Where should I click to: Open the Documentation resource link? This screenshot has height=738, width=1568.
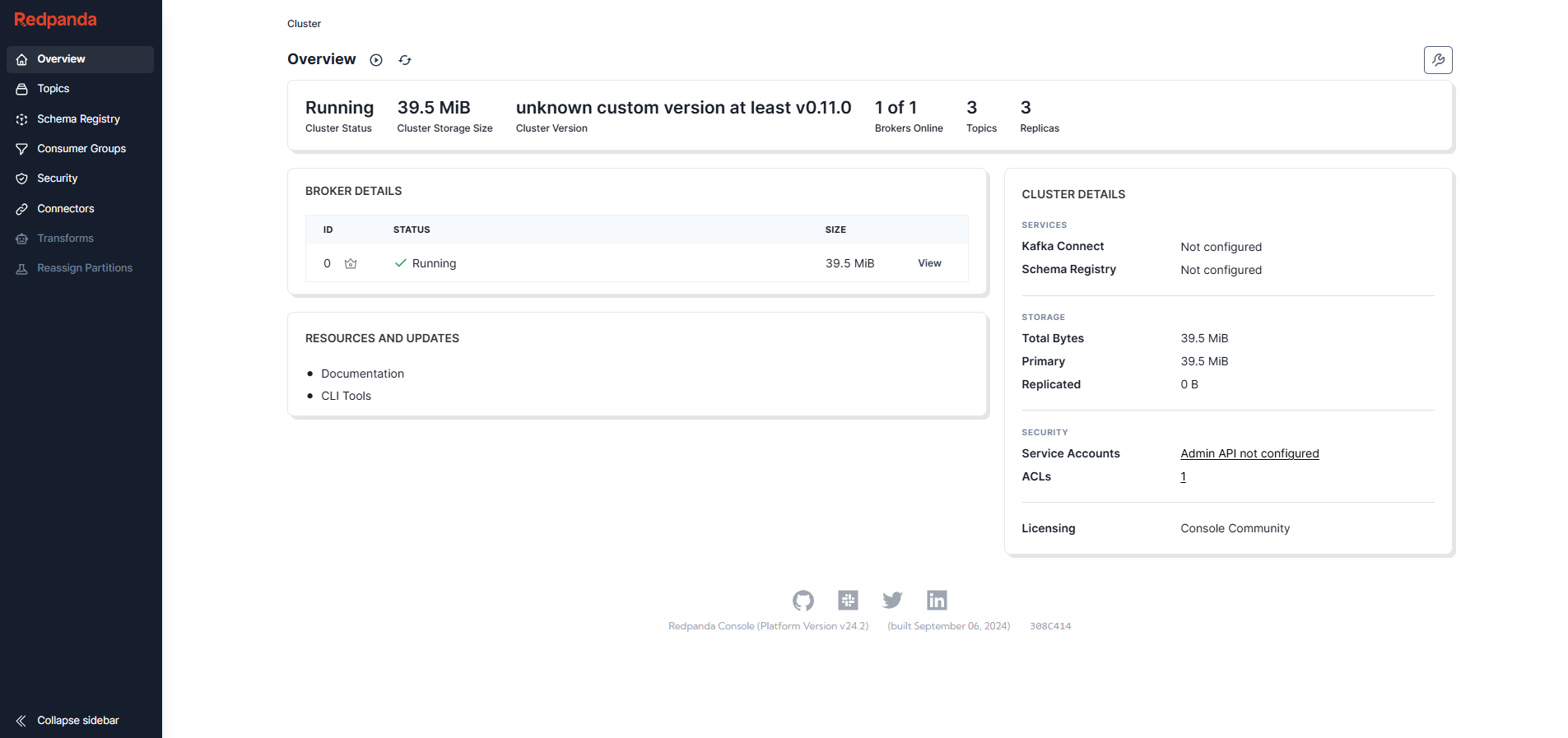point(362,374)
